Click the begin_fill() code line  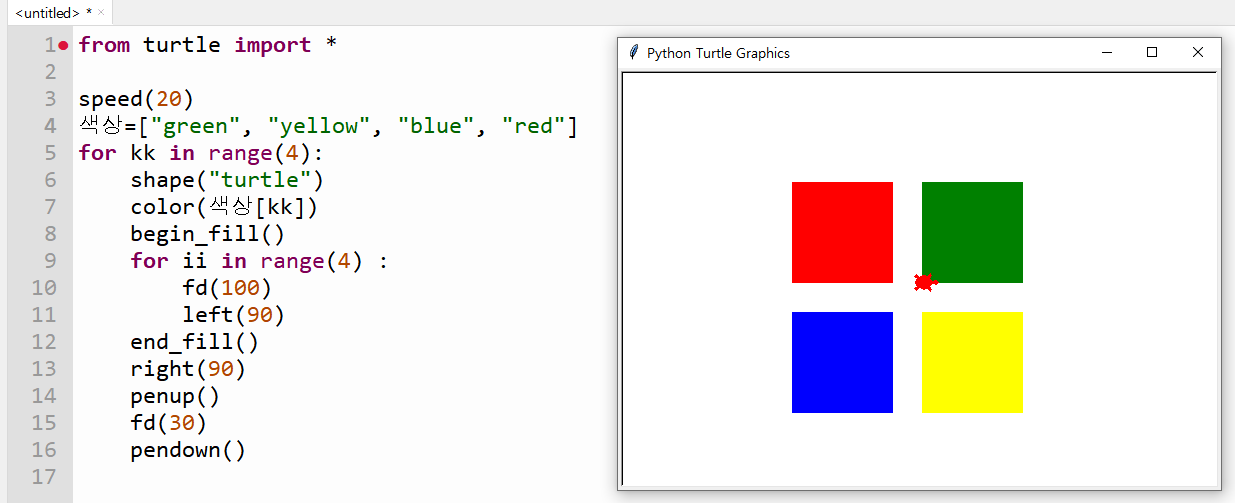click(x=207, y=234)
